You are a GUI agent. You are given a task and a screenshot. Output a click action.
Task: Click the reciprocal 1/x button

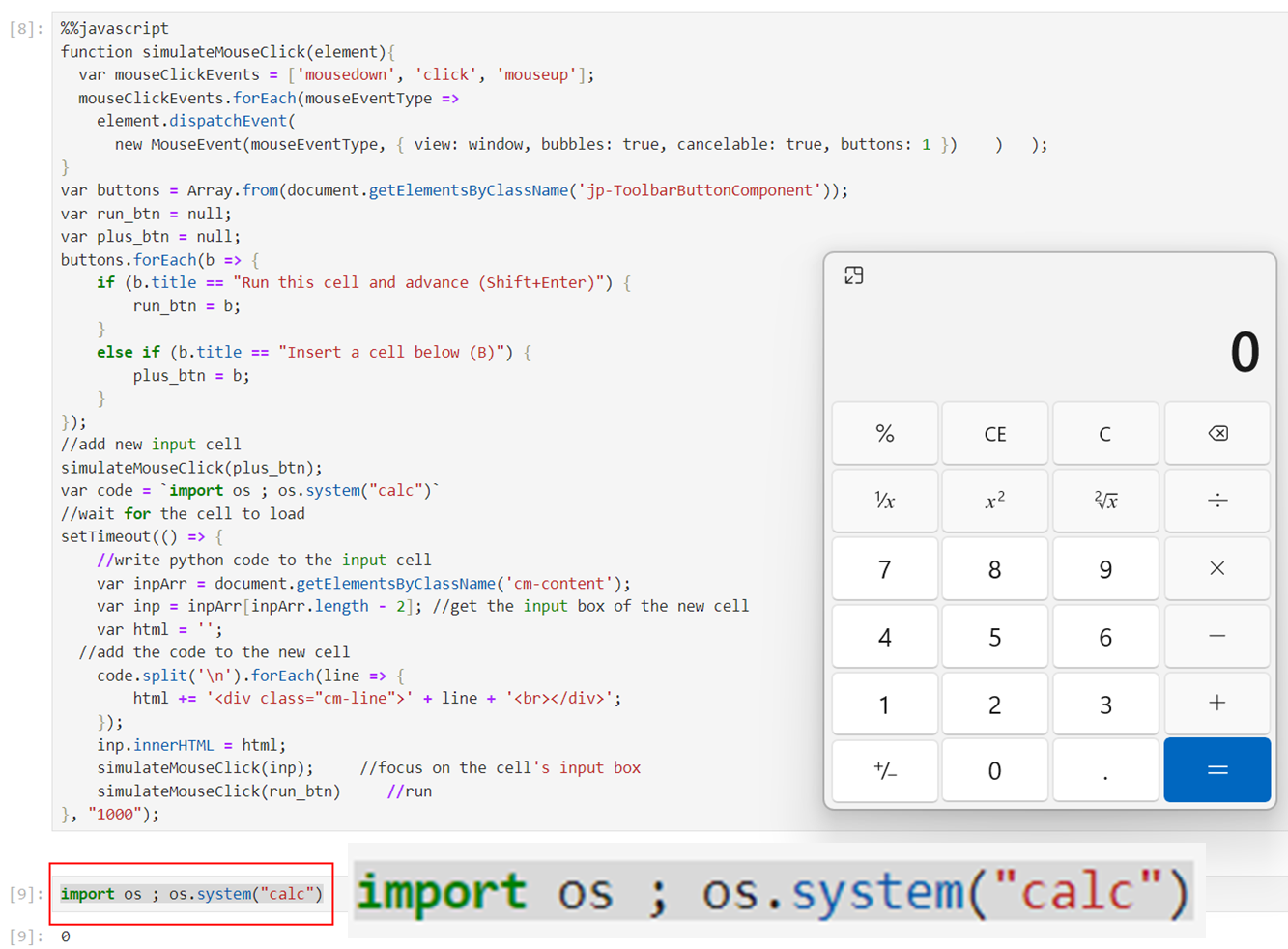pos(884,501)
